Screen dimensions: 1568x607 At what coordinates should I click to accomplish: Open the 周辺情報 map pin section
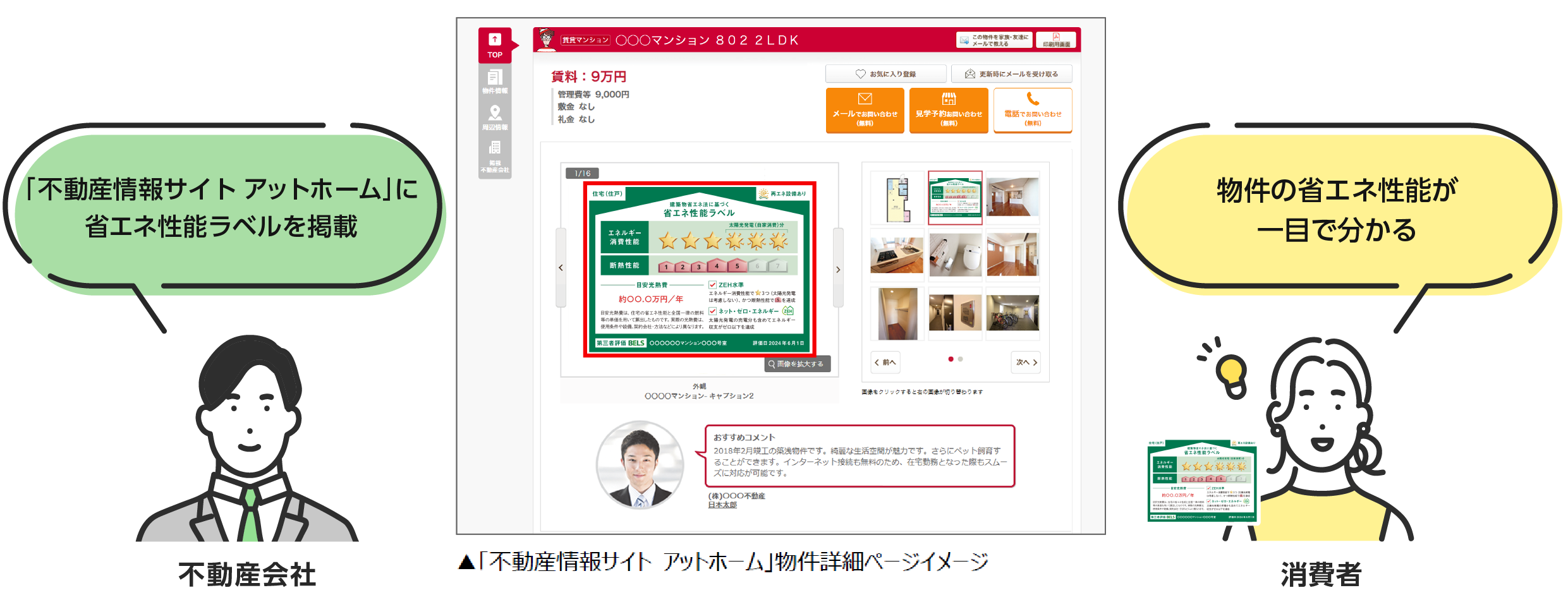[x=495, y=117]
